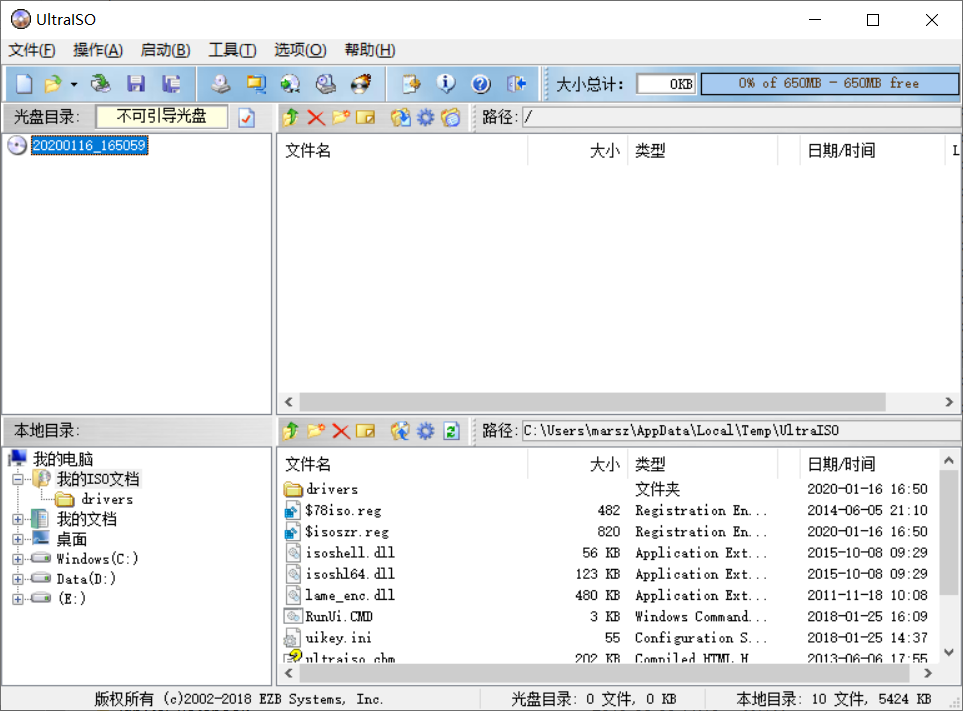Click the blue Information icon
Viewport: 963px width, 711px height.
coord(446,84)
